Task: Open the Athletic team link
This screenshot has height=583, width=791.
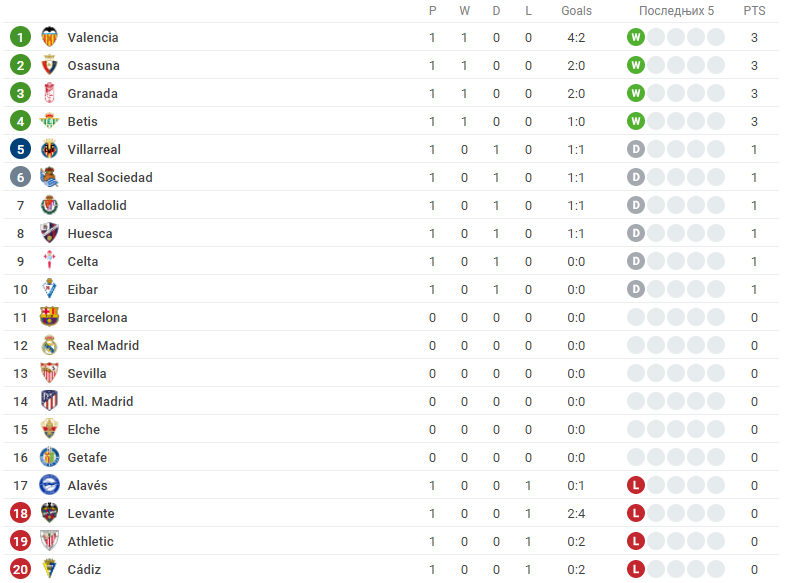Action: coord(90,542)
